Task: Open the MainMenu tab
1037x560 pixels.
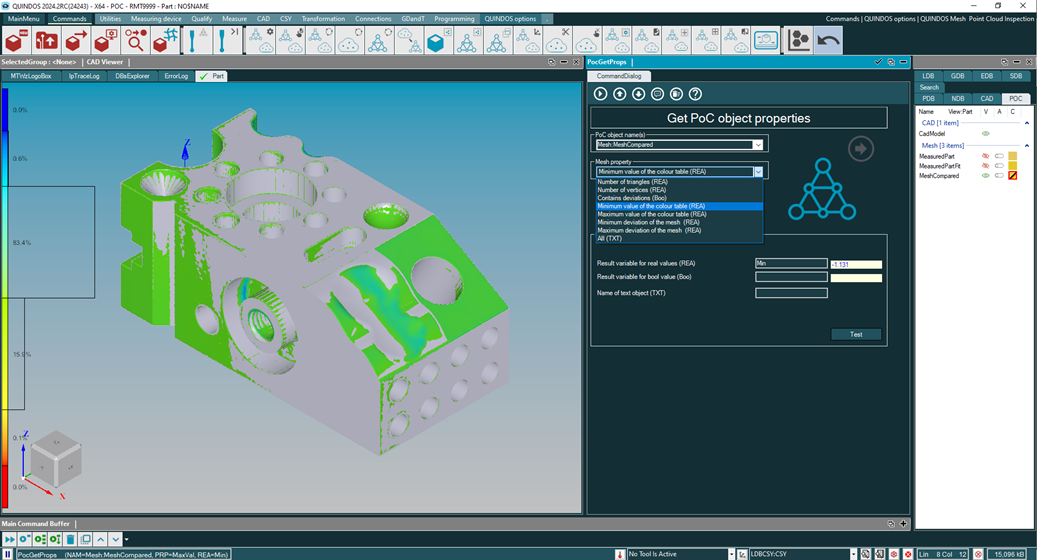Action: (x=23, y=19)
